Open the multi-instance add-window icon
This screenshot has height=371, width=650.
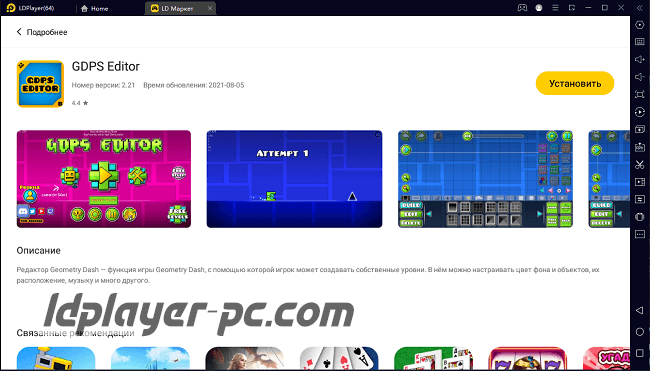click(x=640, y=129)
